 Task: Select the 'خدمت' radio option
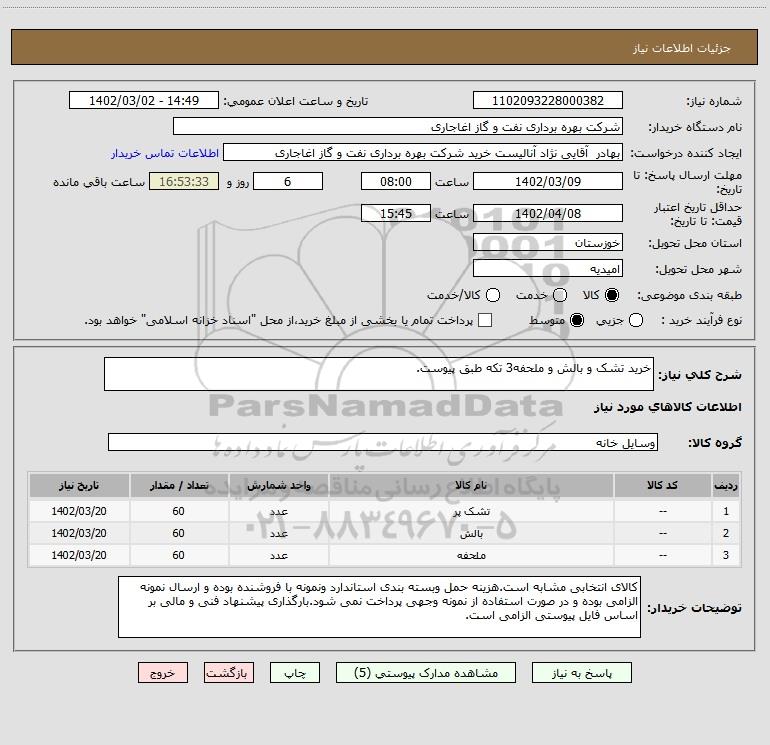[x=560, y=295]
